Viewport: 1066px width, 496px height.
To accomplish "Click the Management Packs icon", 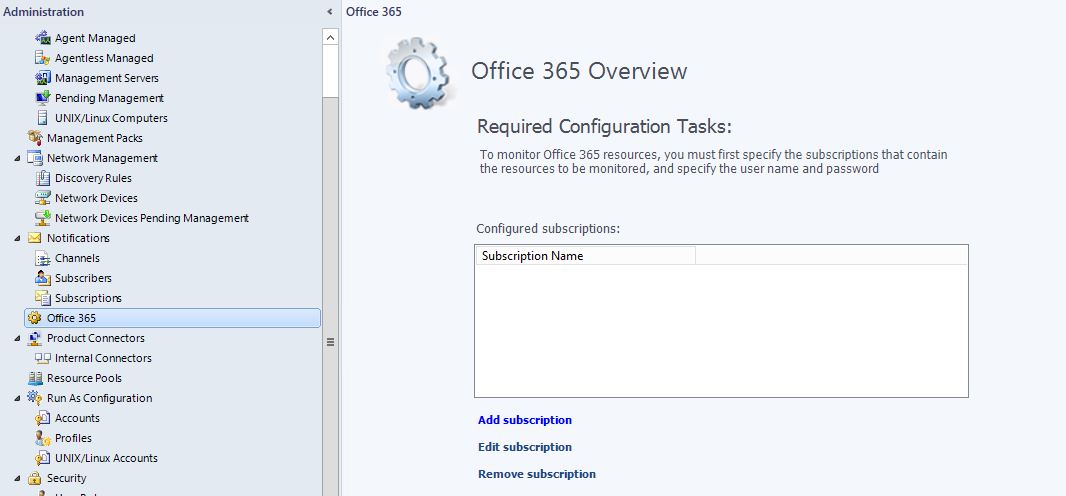I will (x=35, y=138).
